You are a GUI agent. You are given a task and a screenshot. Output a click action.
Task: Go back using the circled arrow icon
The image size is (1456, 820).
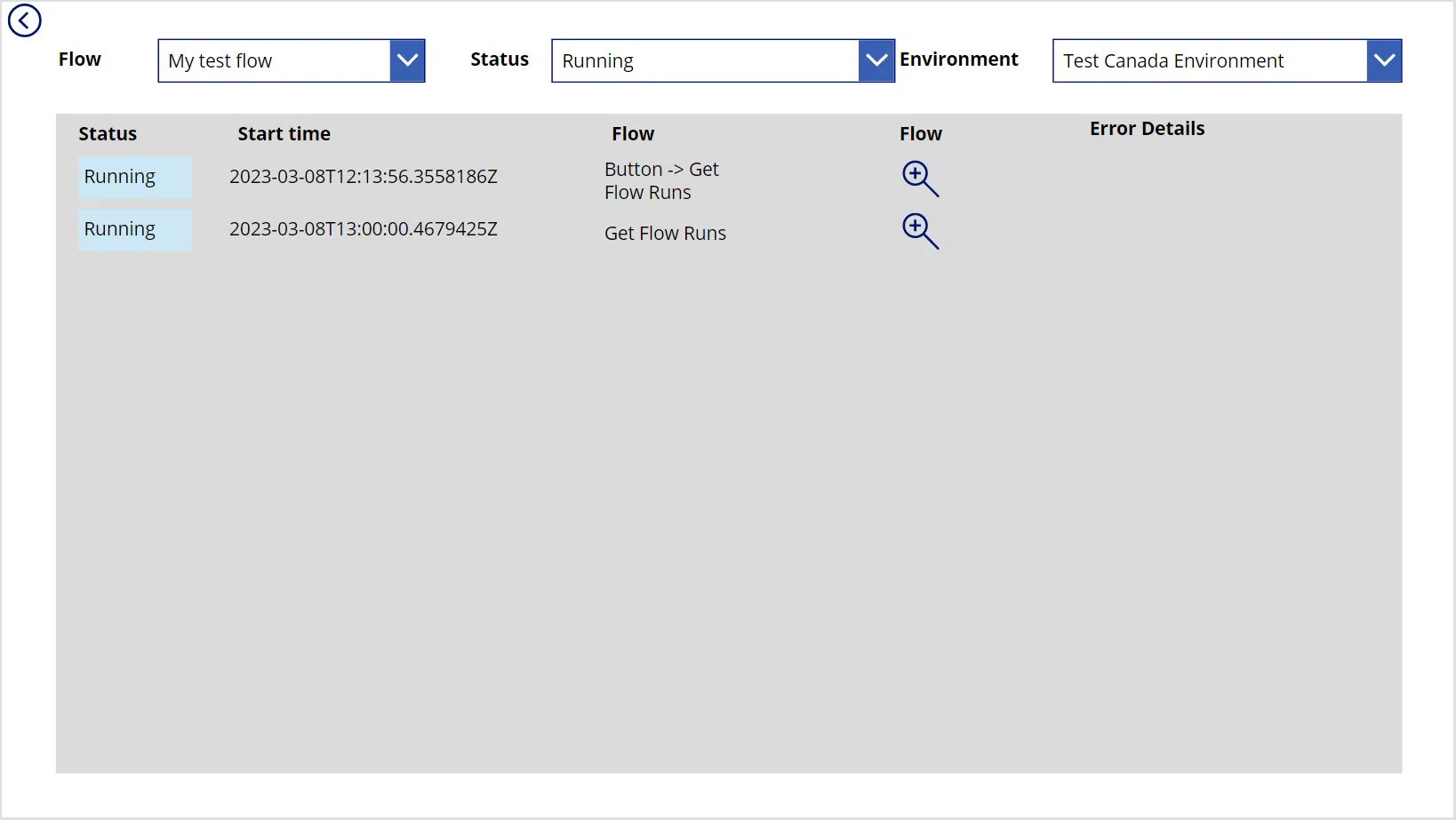(25, 20)
